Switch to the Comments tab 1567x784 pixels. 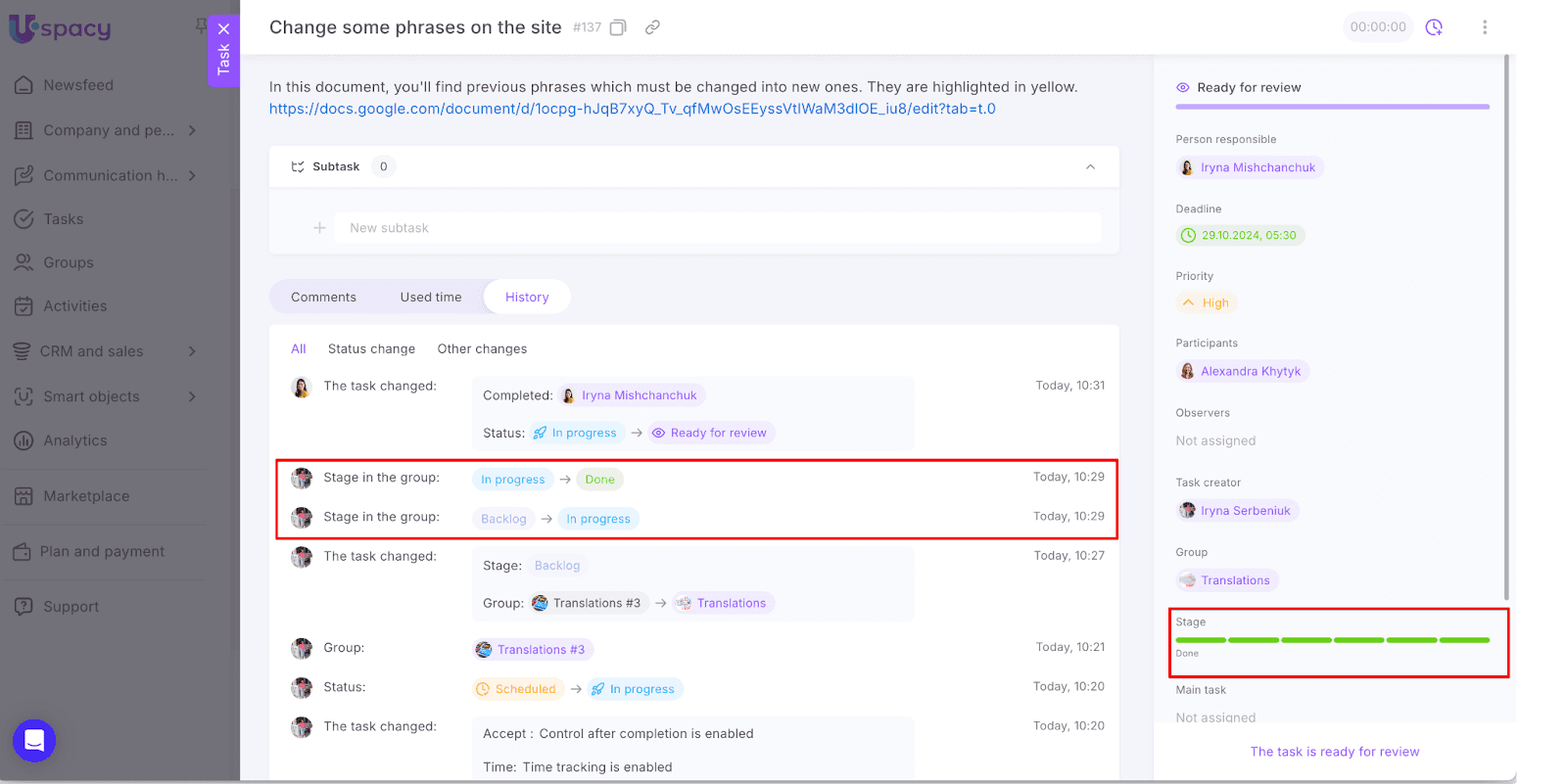click(x=323, y=298)
